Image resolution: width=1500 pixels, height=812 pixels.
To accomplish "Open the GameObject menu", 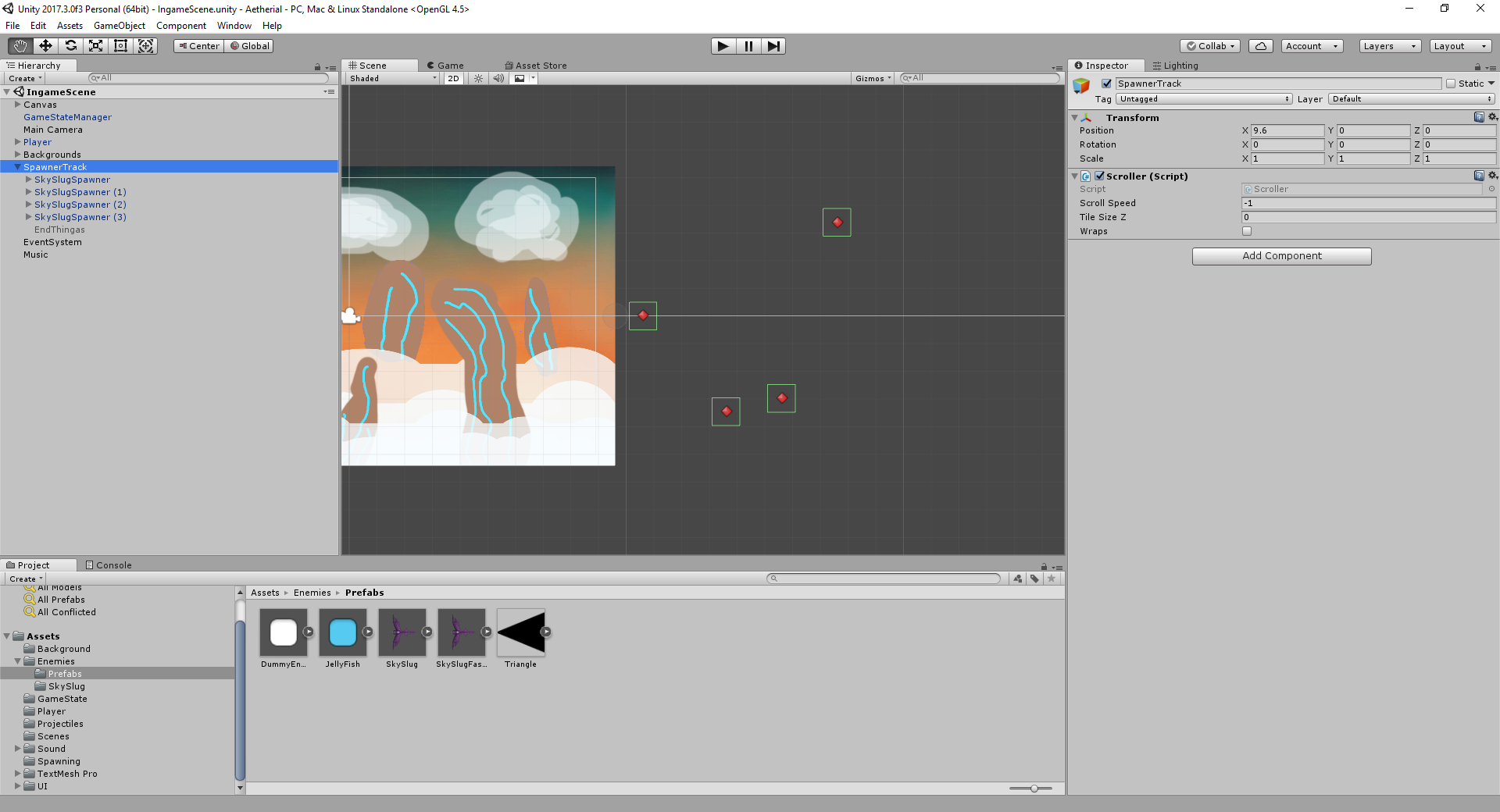I will (119, 26).
